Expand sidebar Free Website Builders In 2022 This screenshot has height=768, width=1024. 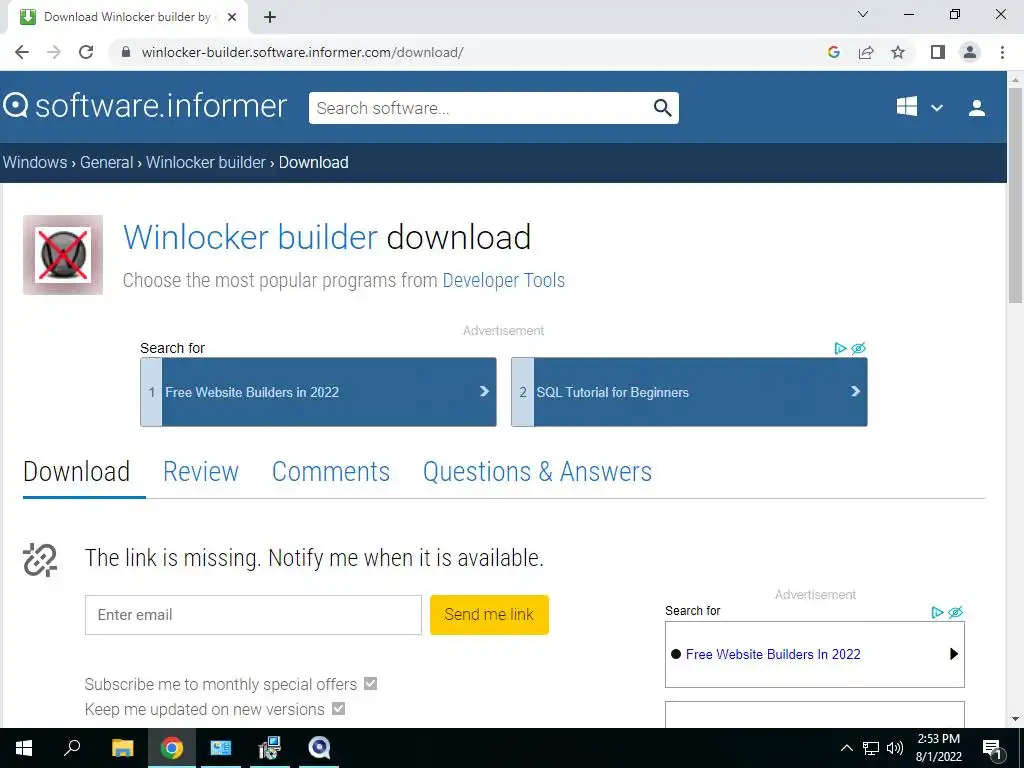point(814,654)
